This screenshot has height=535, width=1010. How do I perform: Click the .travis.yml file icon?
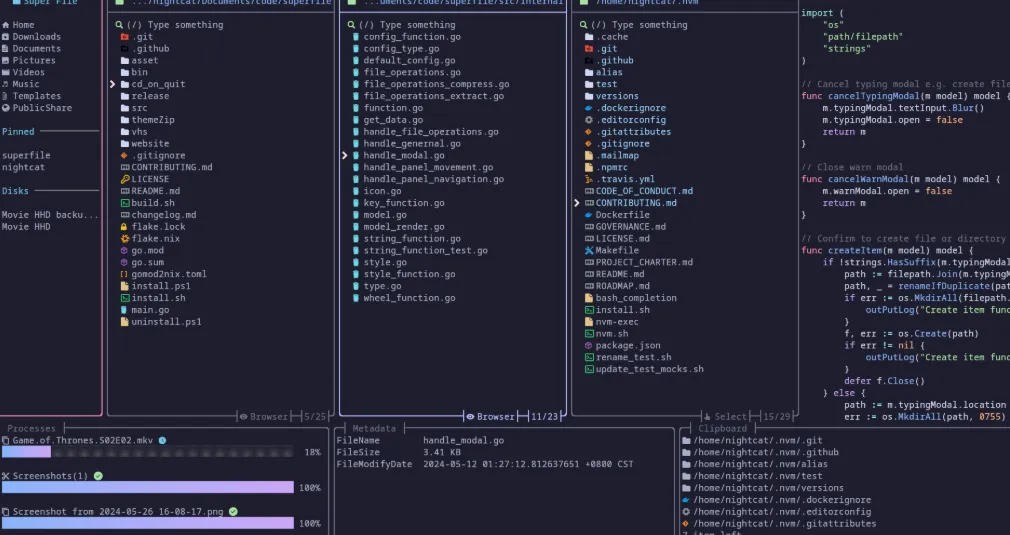click(x=589, y=180)
